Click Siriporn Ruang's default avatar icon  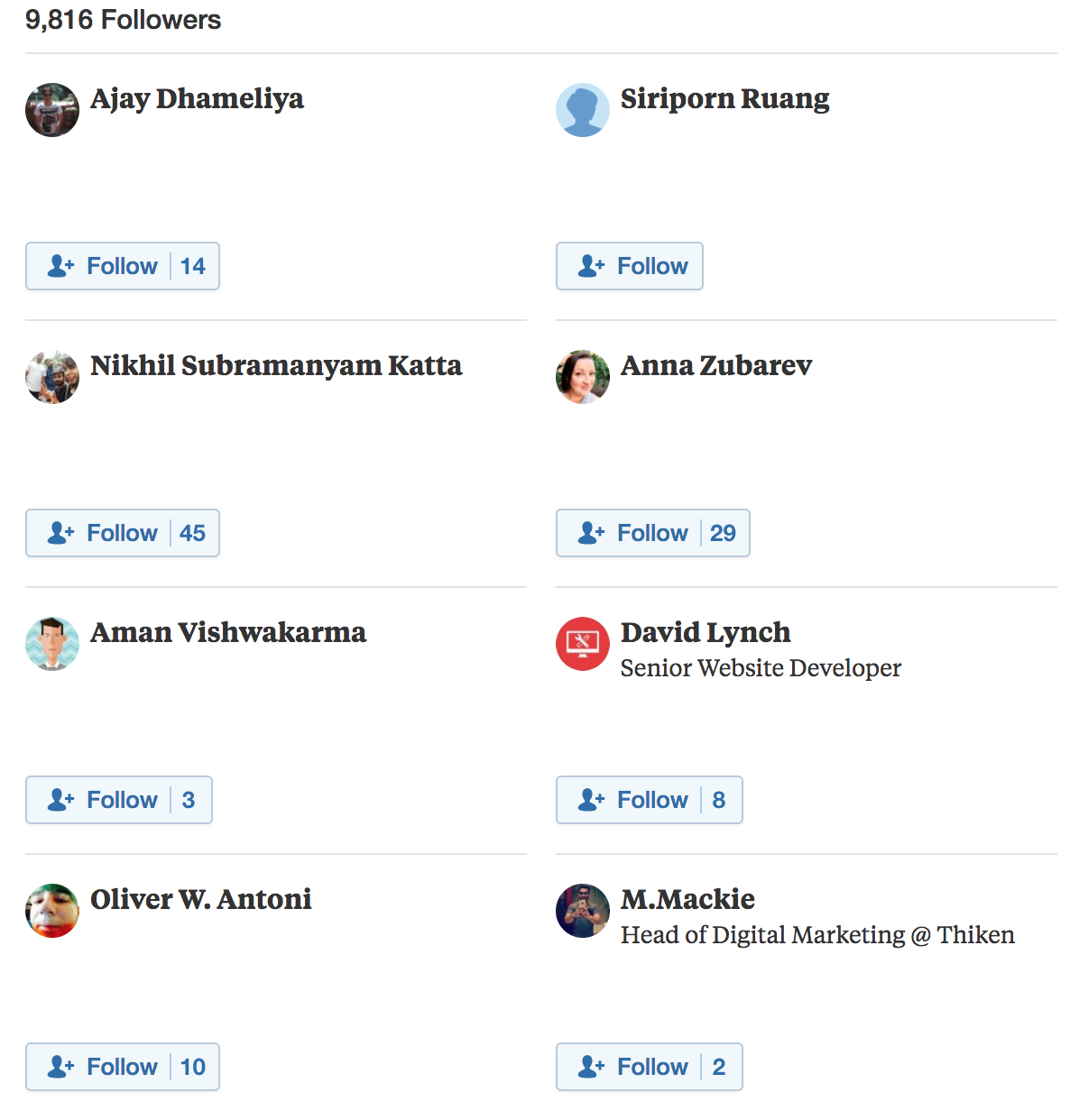[583, 110]
